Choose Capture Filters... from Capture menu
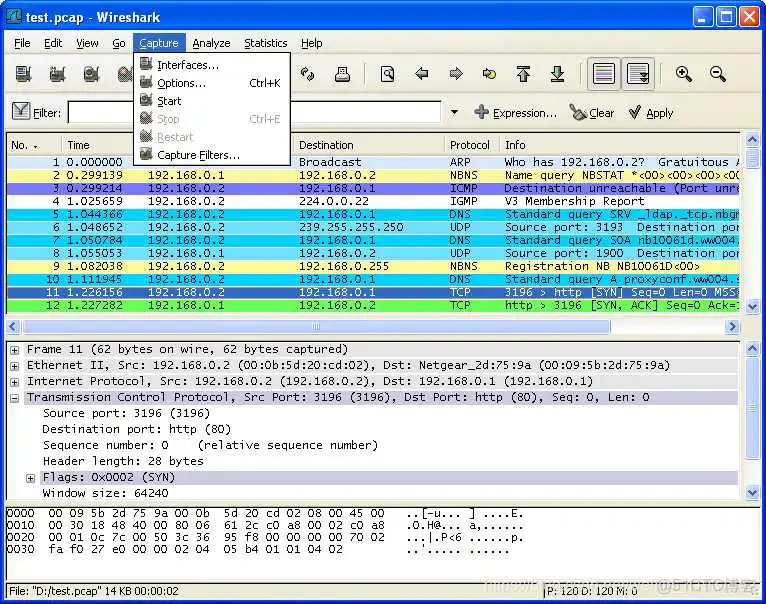 tap(212, 155)
